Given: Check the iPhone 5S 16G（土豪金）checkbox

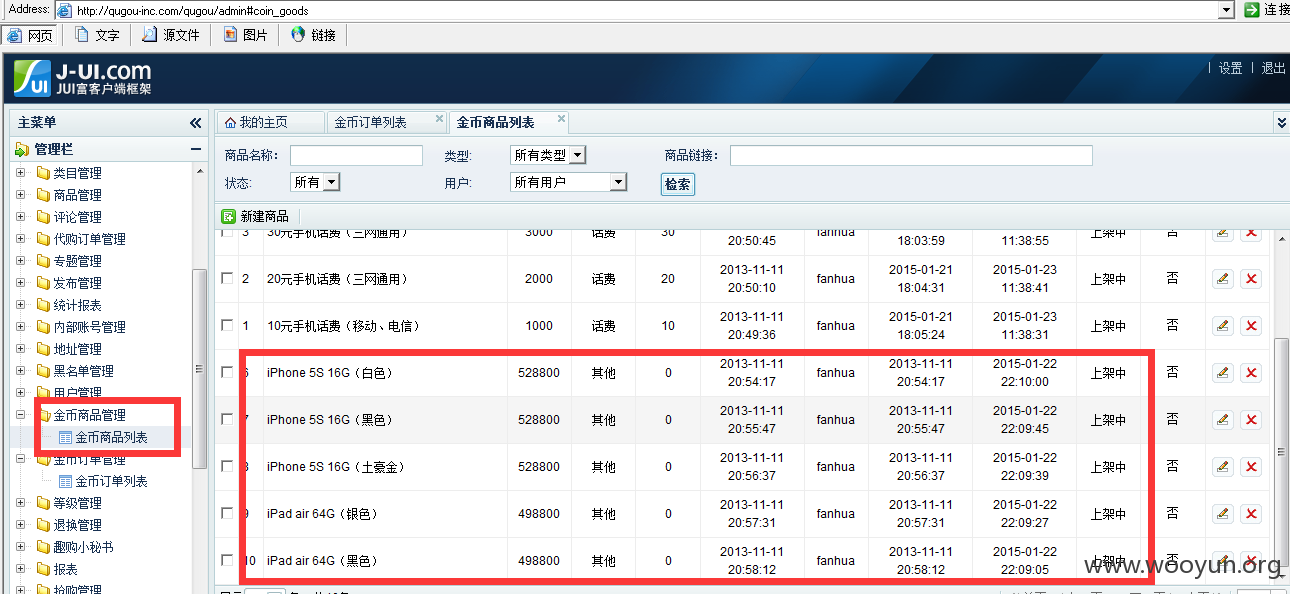Looking at the screenshot, I should pos(227,466).
